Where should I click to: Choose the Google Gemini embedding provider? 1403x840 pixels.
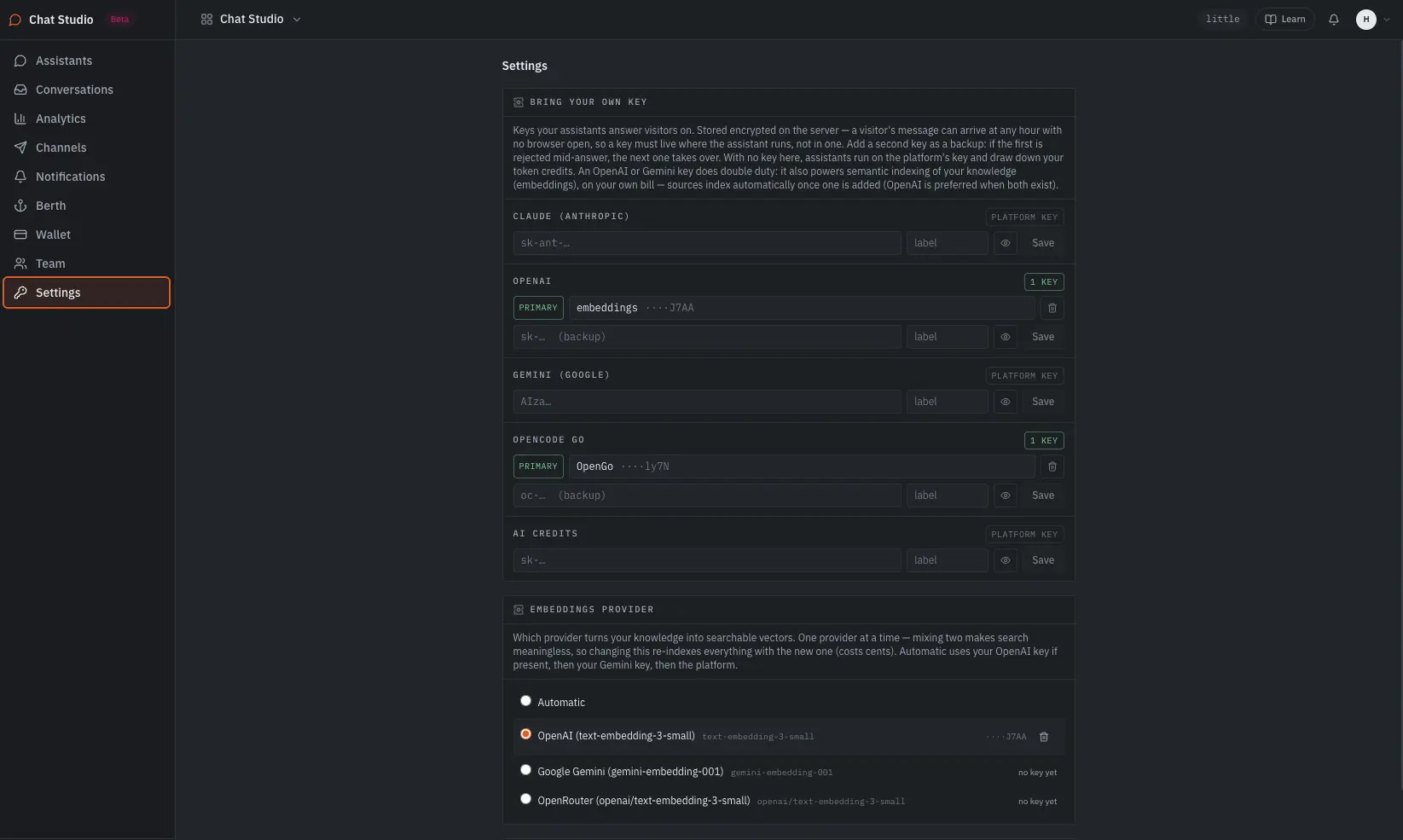(525, 770)
